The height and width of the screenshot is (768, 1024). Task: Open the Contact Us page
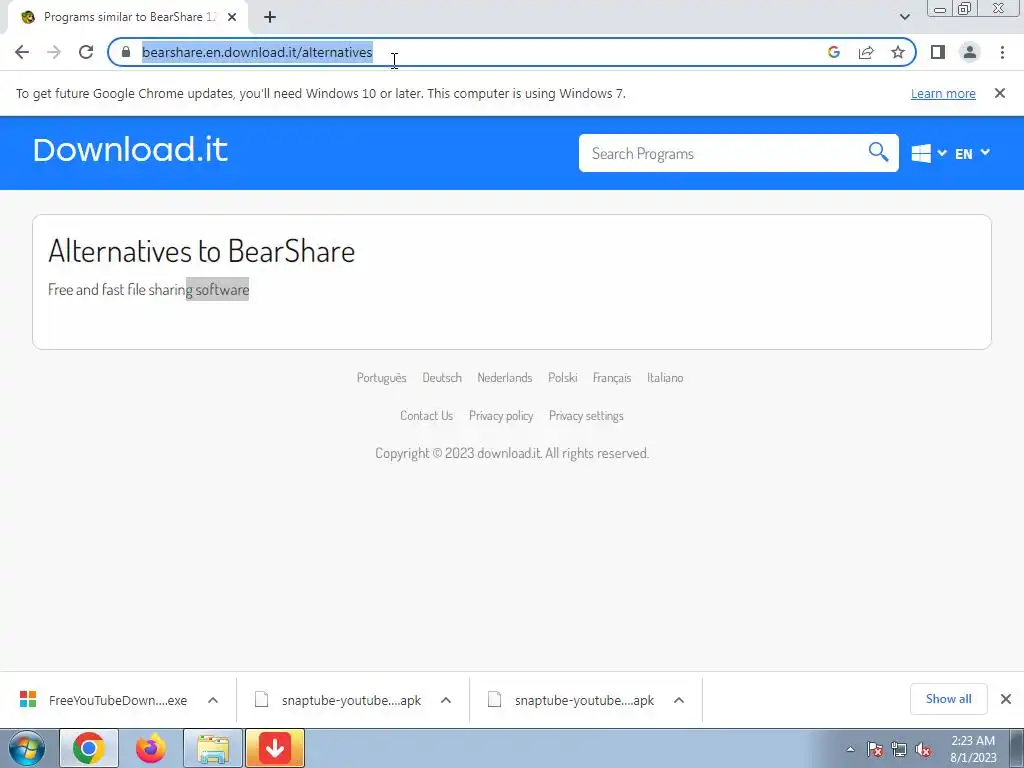426,415
